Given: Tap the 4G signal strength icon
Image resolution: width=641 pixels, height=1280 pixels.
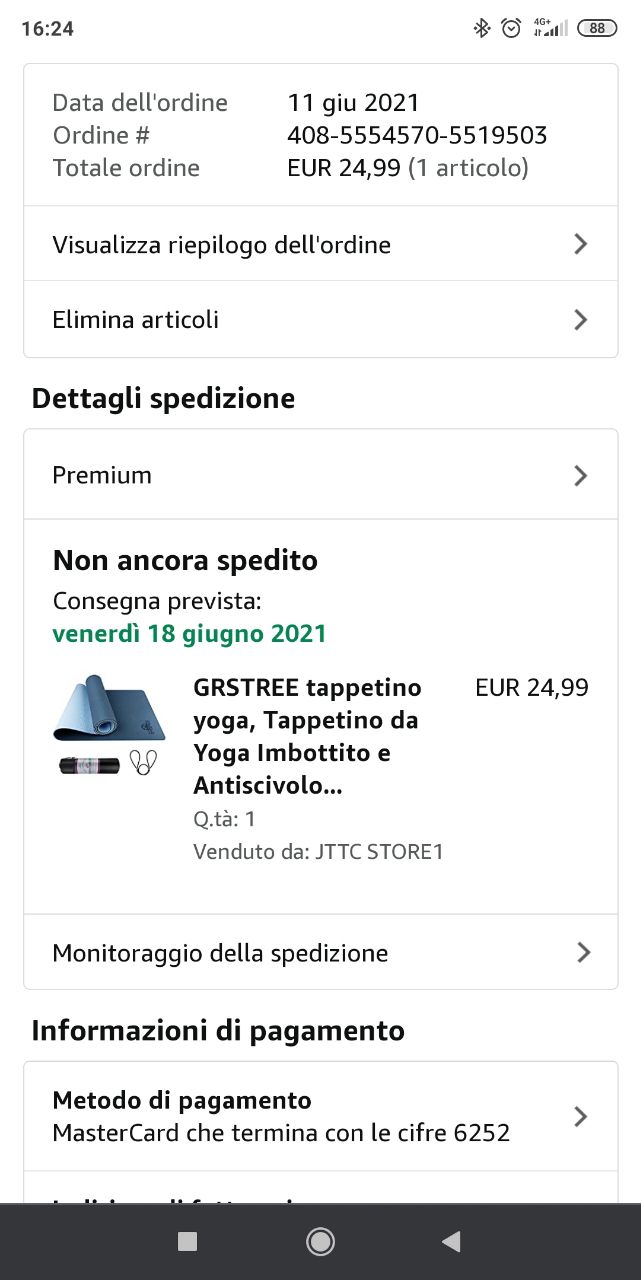Looking at the screenshot, I should click(551, 28).
